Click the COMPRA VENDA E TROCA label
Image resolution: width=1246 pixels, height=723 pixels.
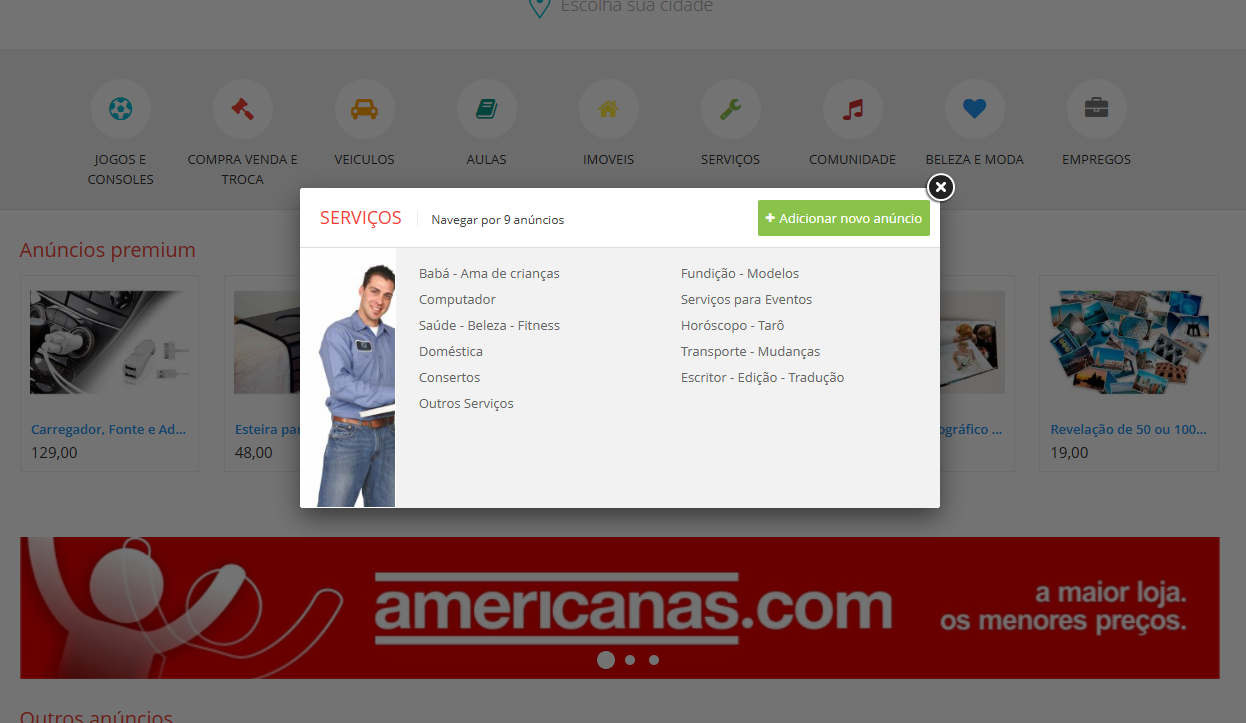point(243,169)
